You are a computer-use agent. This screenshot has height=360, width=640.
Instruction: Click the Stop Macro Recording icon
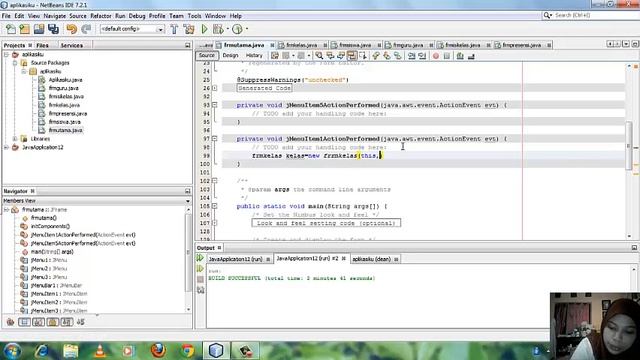(x=447, y=56)
